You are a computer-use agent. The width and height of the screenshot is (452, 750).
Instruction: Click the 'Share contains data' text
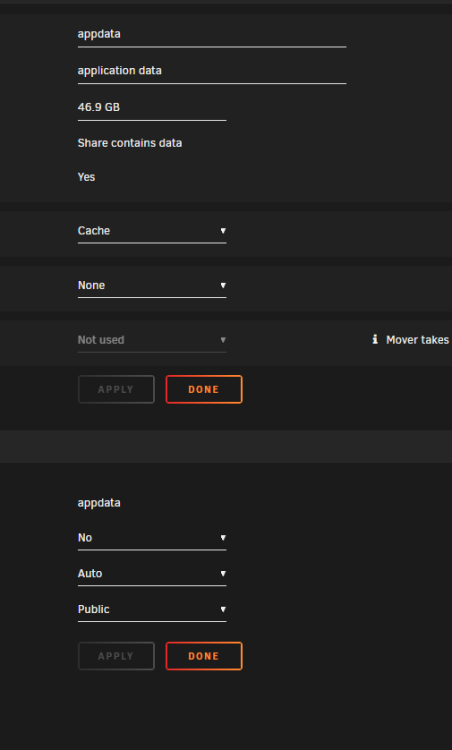tap(130, 143)
